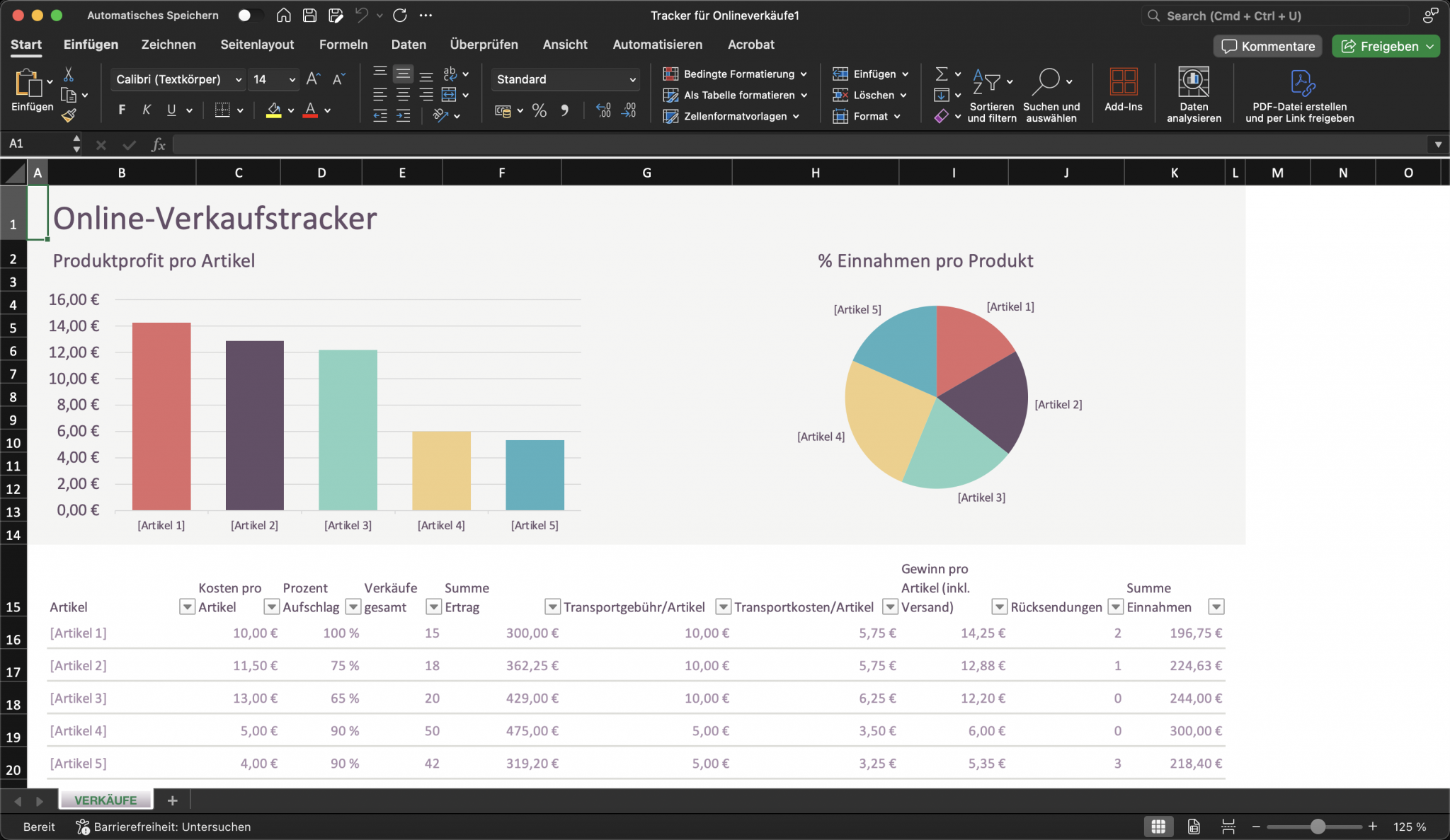Toggle center alignment button

click(x=403, y=95)
